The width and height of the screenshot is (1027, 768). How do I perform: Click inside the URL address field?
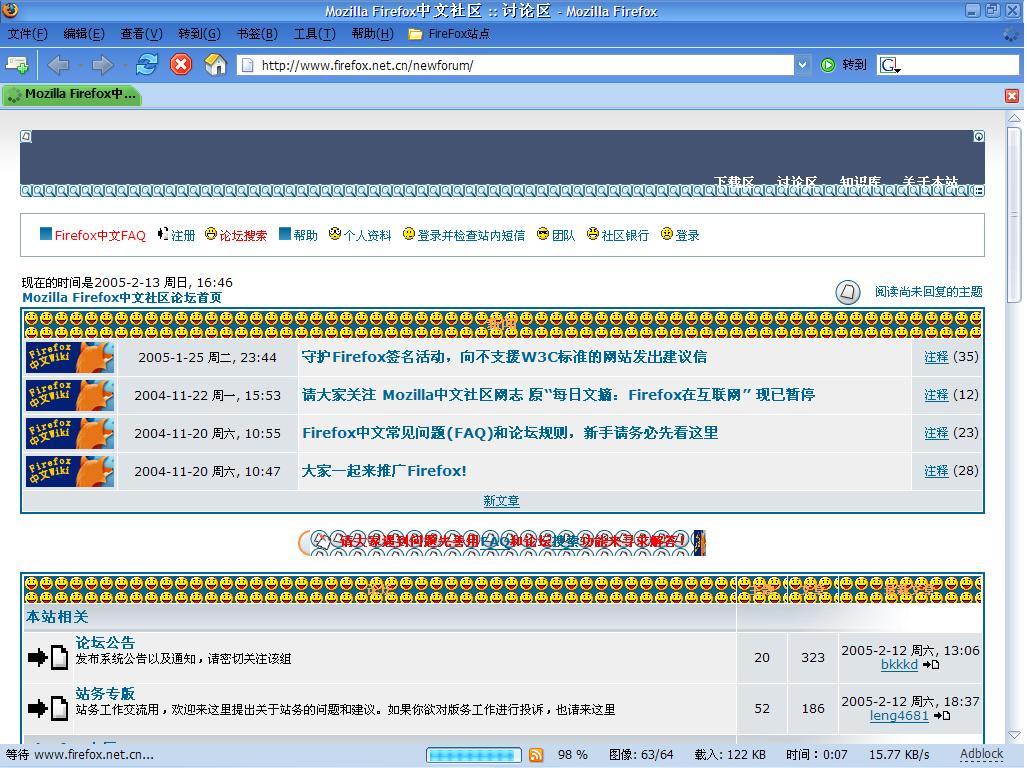(x=520, y=65)
